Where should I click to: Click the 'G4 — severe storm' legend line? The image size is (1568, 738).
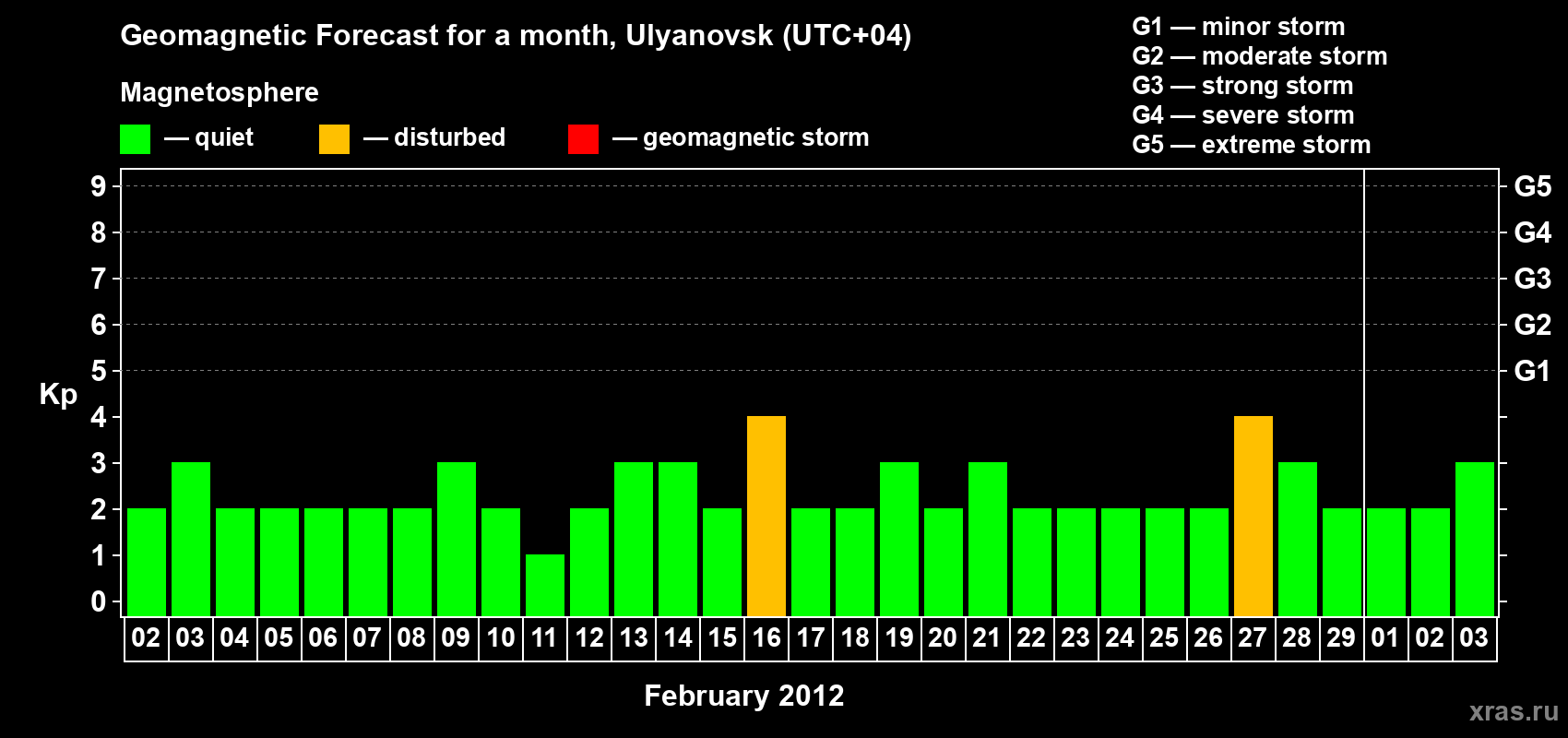pyautogui.click(x=1243, y=115)
